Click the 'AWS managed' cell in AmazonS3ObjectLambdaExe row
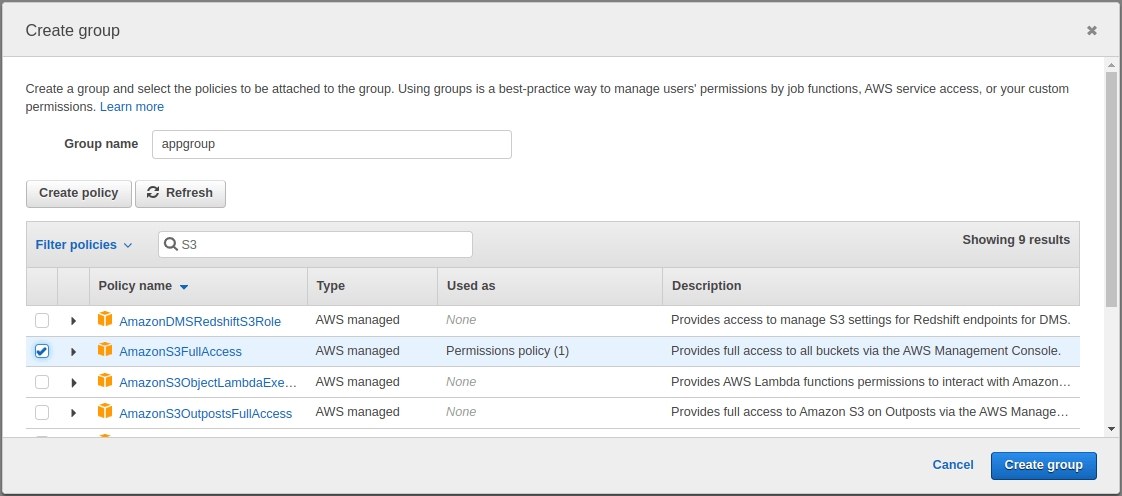The image size is (1122, 496). coord(357,381)
